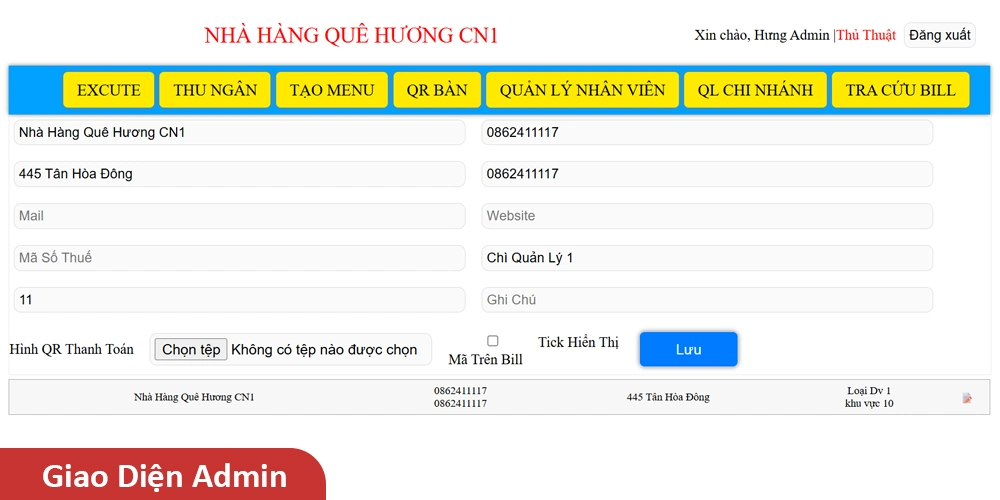Go to THU NGÂN page
Screen dimensions: 1000x500
tap(215, 90)
